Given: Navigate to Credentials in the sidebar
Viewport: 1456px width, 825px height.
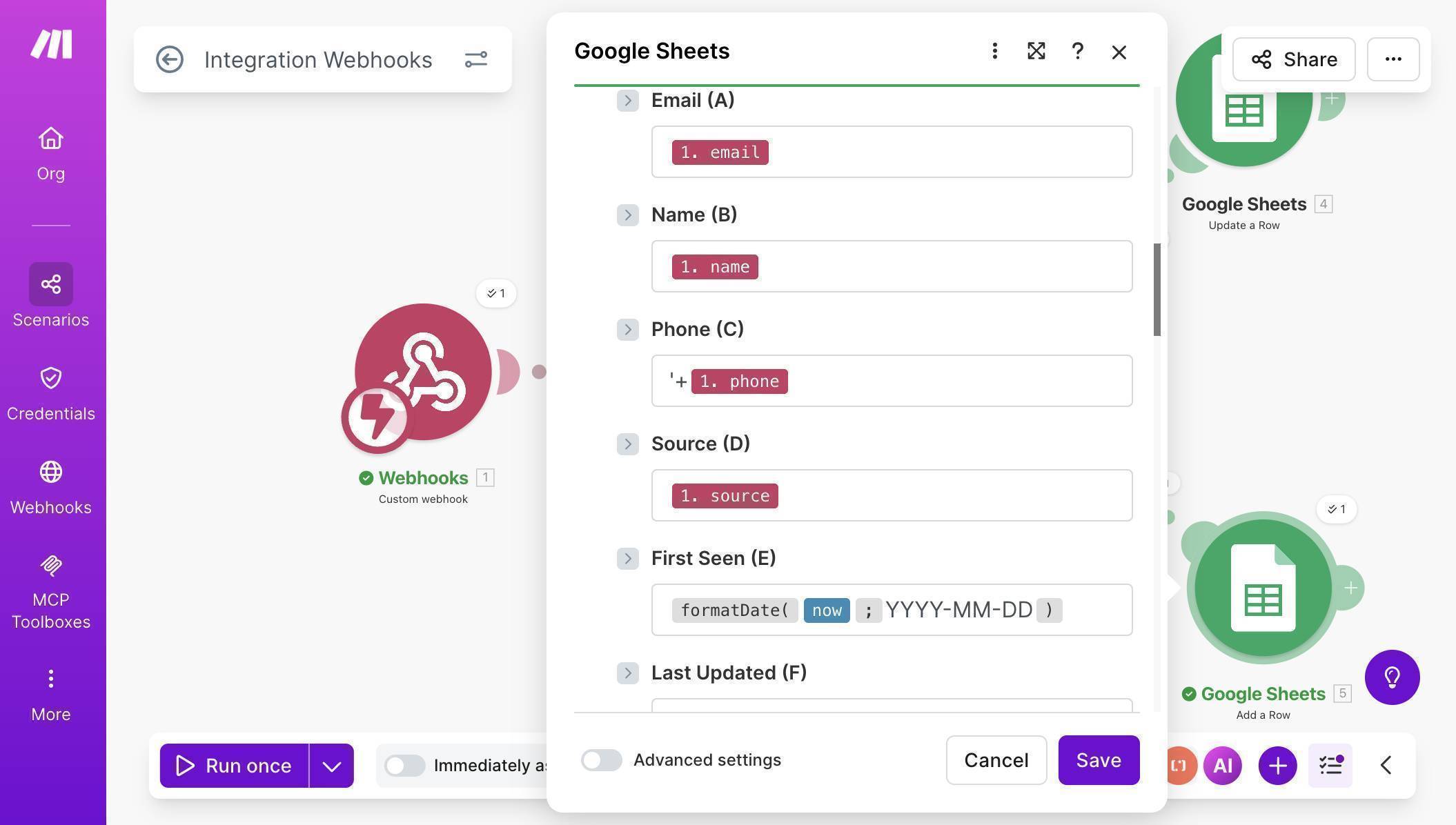Looking at the screenshot, I should pos(50,390).
